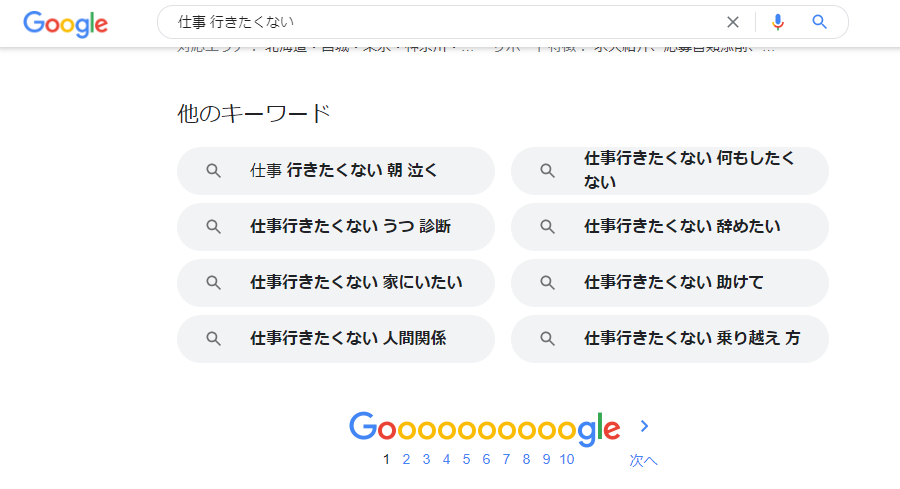The height and width of the screenshot is (489, 900).
Task: Go to results page 5
Action: click(466, 459)
